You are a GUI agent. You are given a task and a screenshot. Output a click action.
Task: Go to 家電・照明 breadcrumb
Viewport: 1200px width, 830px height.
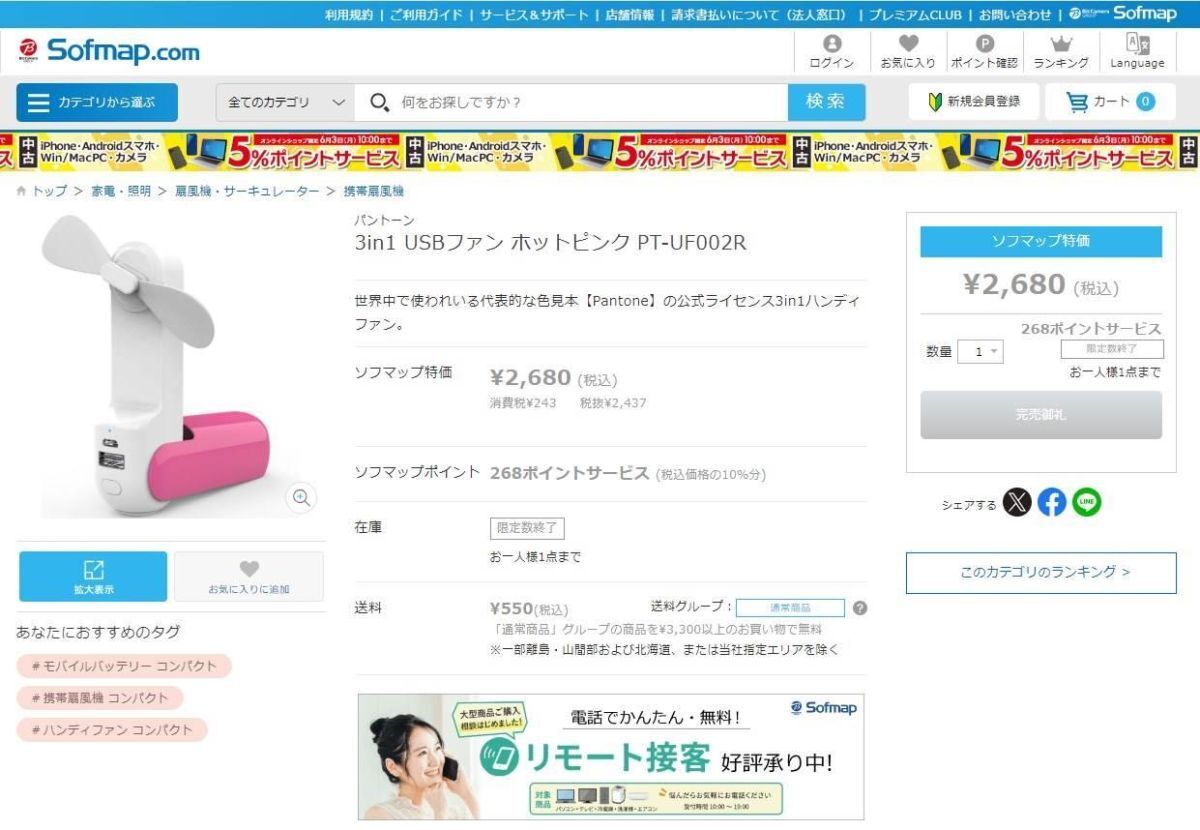point(121,191)
